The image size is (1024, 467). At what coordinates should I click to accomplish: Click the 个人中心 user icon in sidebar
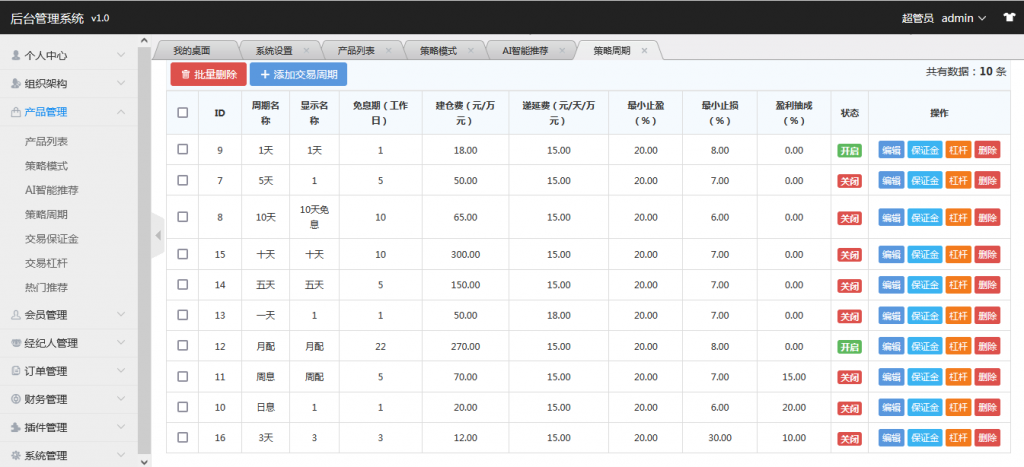15,56
